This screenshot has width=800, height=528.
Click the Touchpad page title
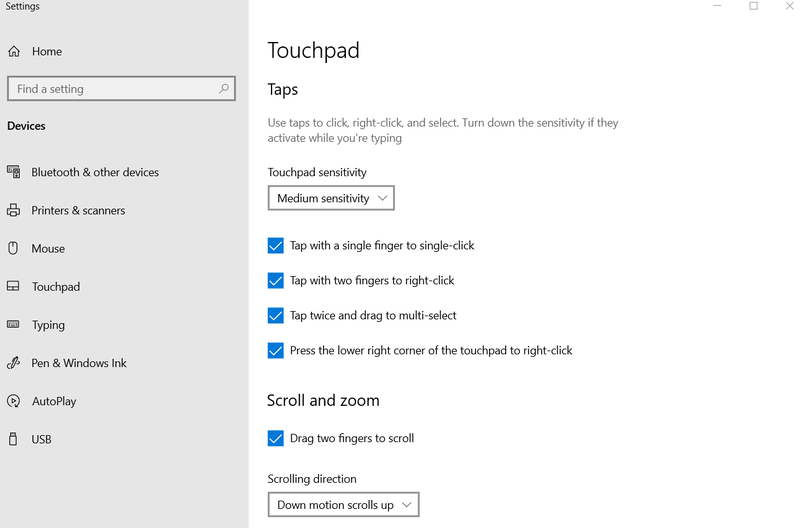313,51
